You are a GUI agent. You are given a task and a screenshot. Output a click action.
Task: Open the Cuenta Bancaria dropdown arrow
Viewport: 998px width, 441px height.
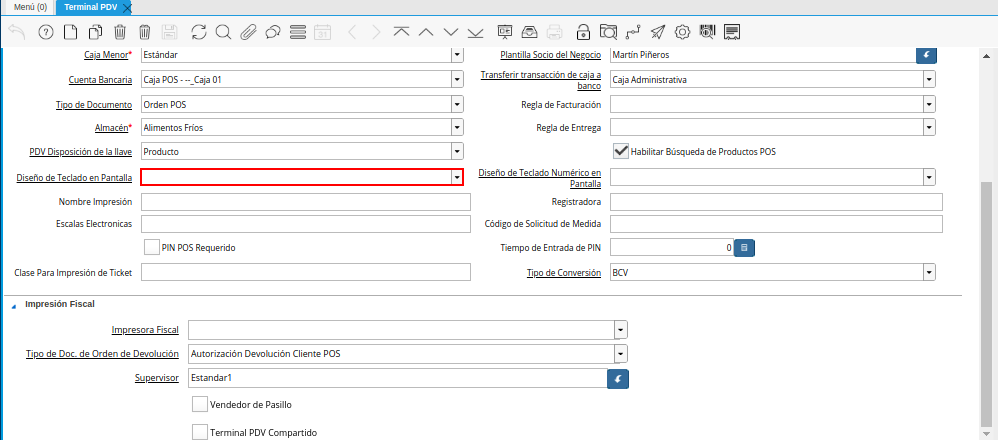pos(457,80)
